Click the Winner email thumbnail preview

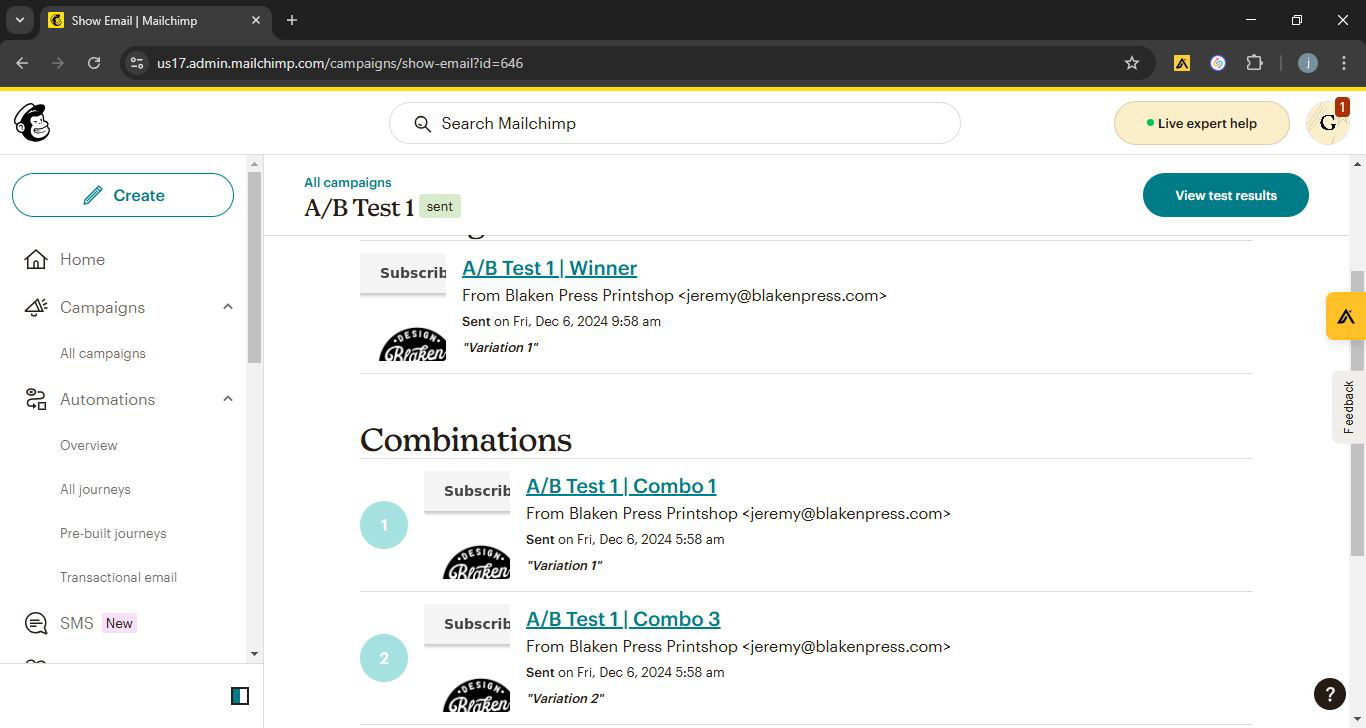click(x=403, y=307)
